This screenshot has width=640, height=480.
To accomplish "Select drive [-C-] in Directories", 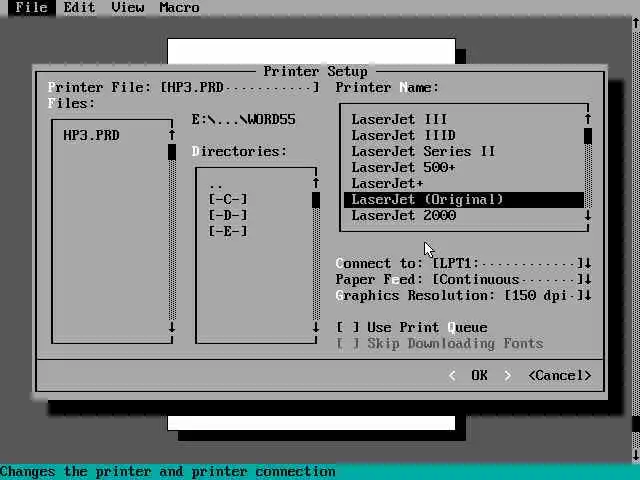I will pyautogui.click(x=228, y=200).
